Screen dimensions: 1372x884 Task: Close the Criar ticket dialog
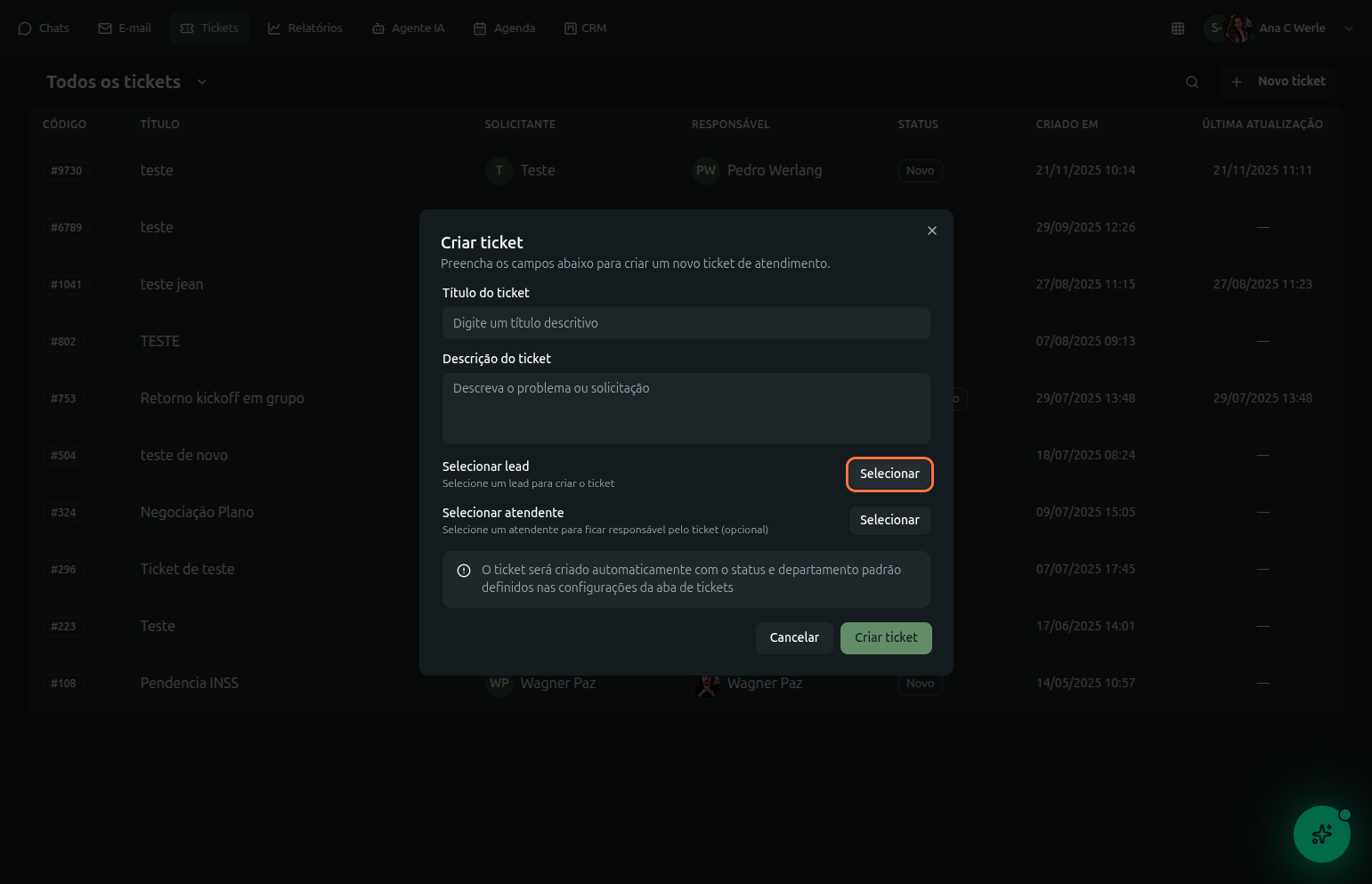931,231
